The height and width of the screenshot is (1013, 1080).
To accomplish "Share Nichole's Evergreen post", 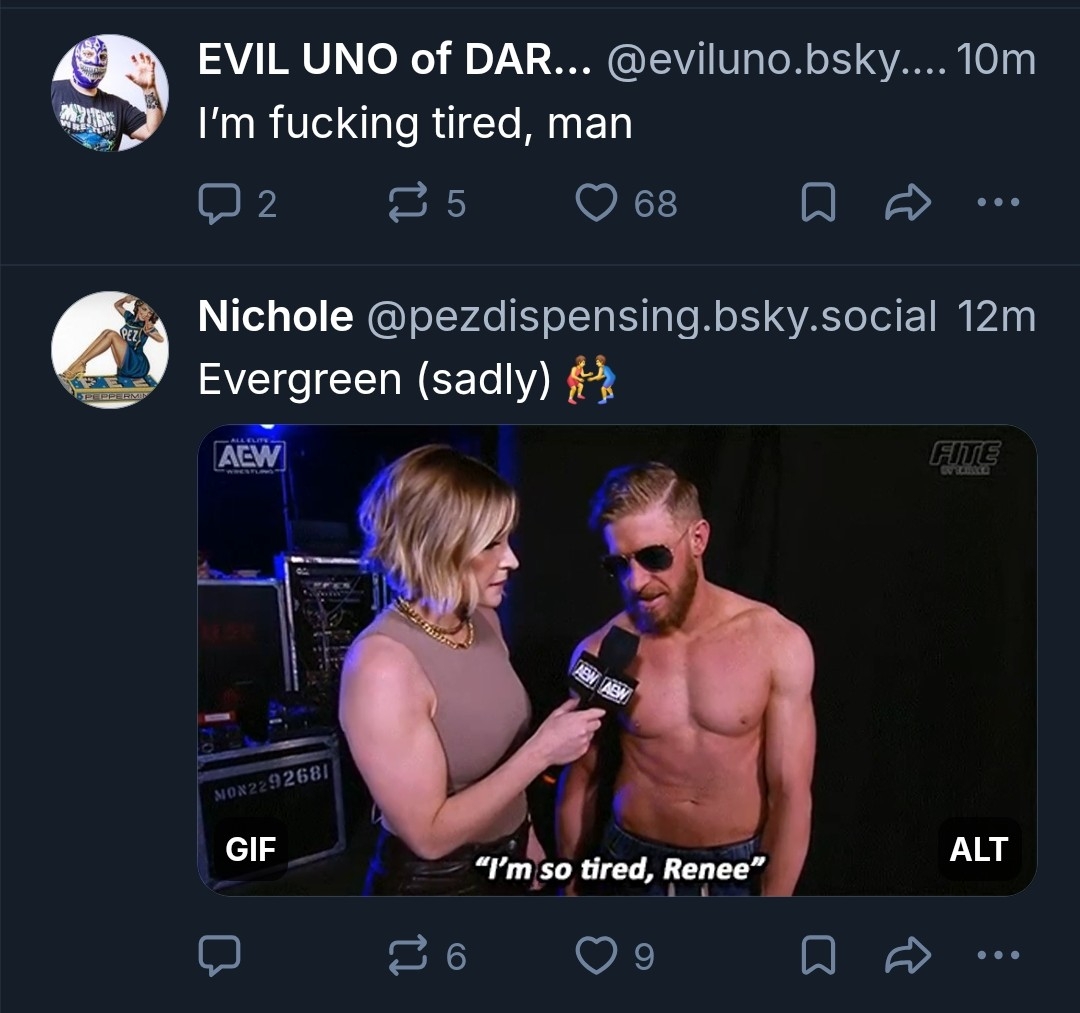I will coord(908,956).
